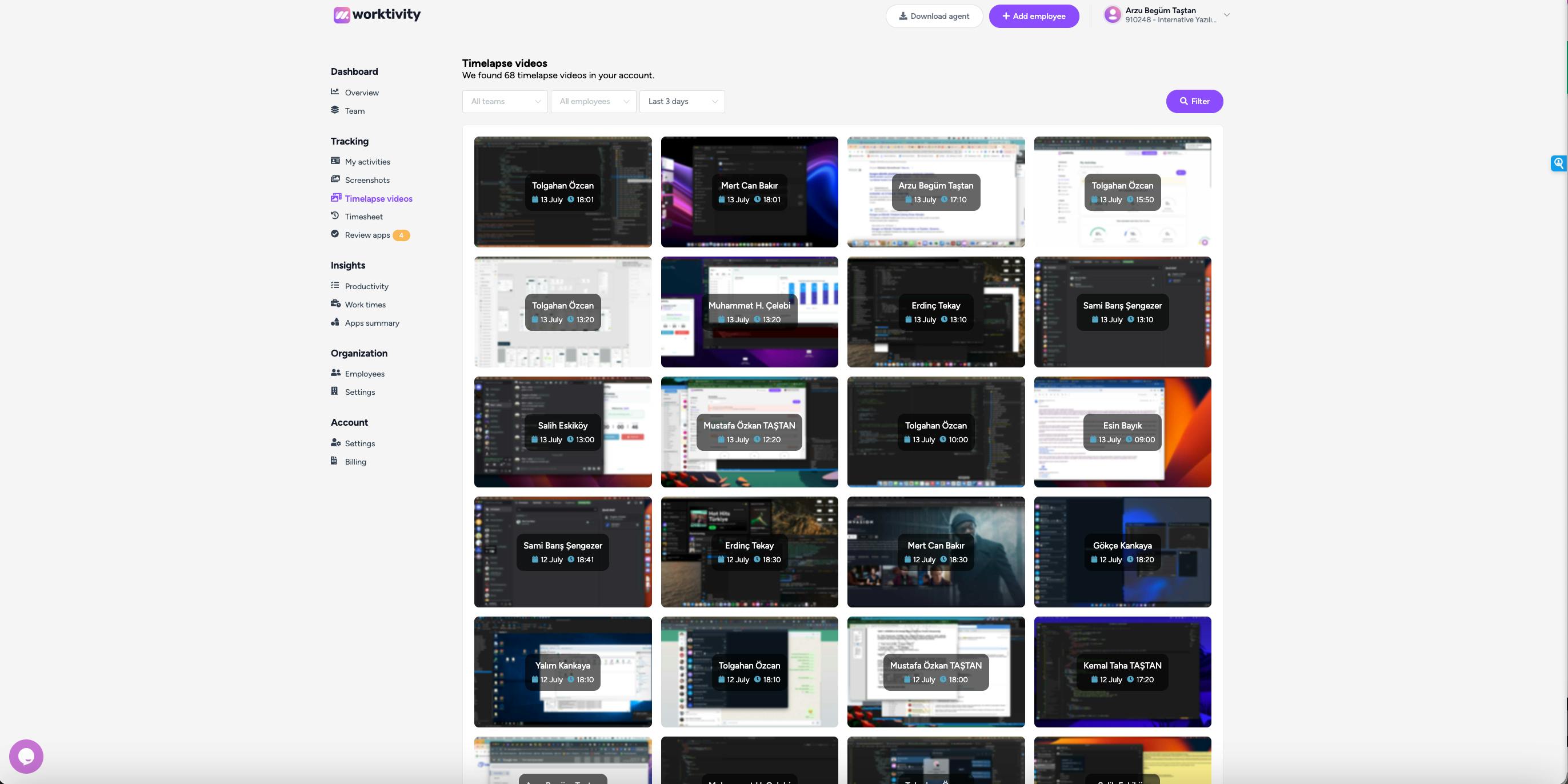Open the Timelapse videos link

click(379, 198)
